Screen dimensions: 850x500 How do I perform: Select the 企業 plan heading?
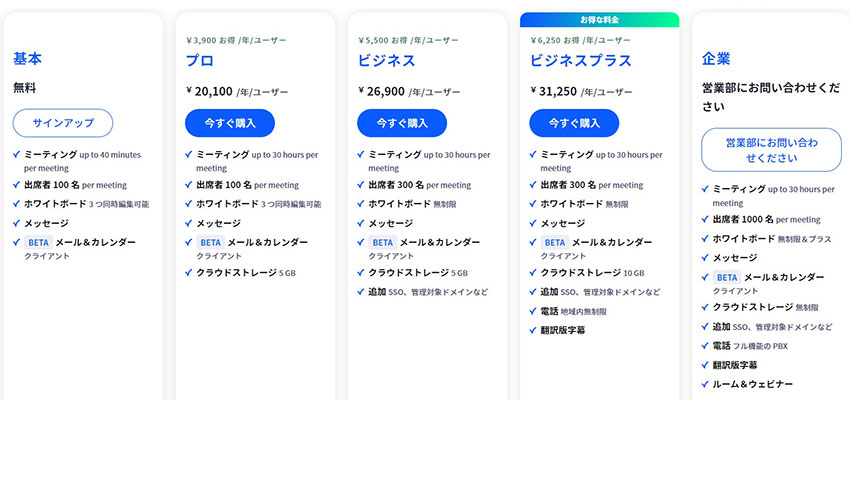[716, 59]
